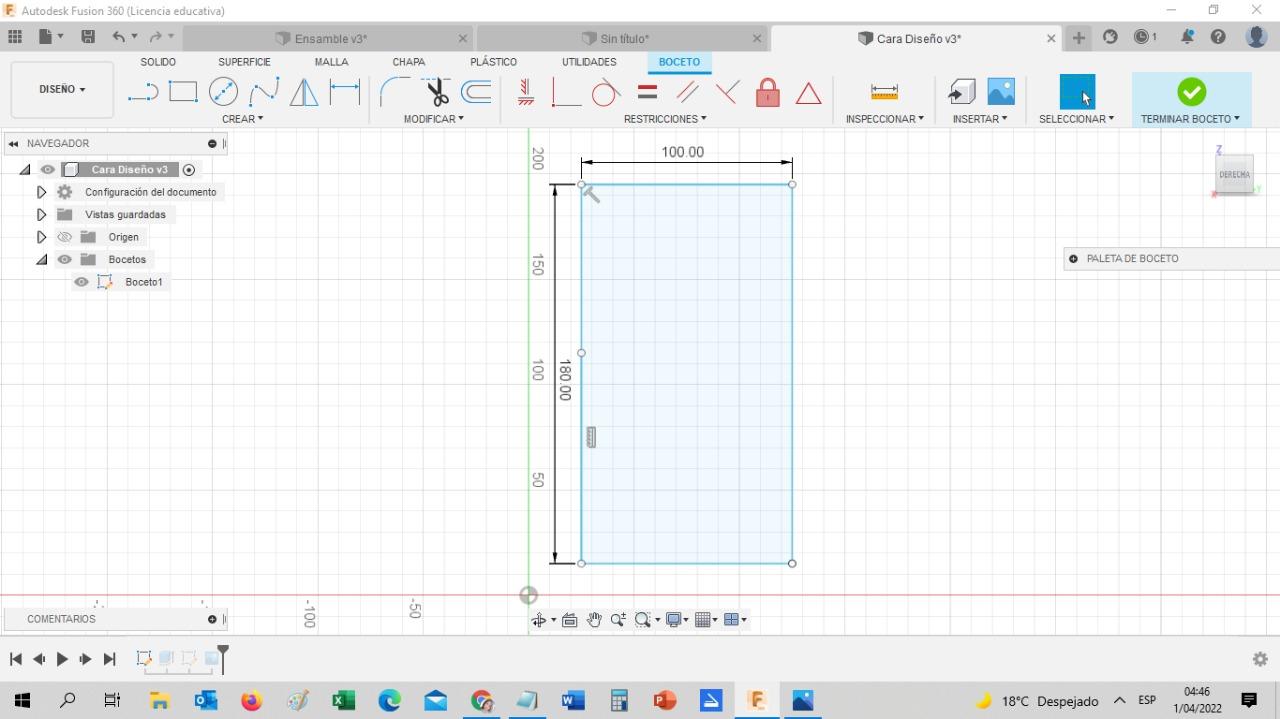Open the INSPECCIONAR dropdown menu

click(x=885, y=119)
